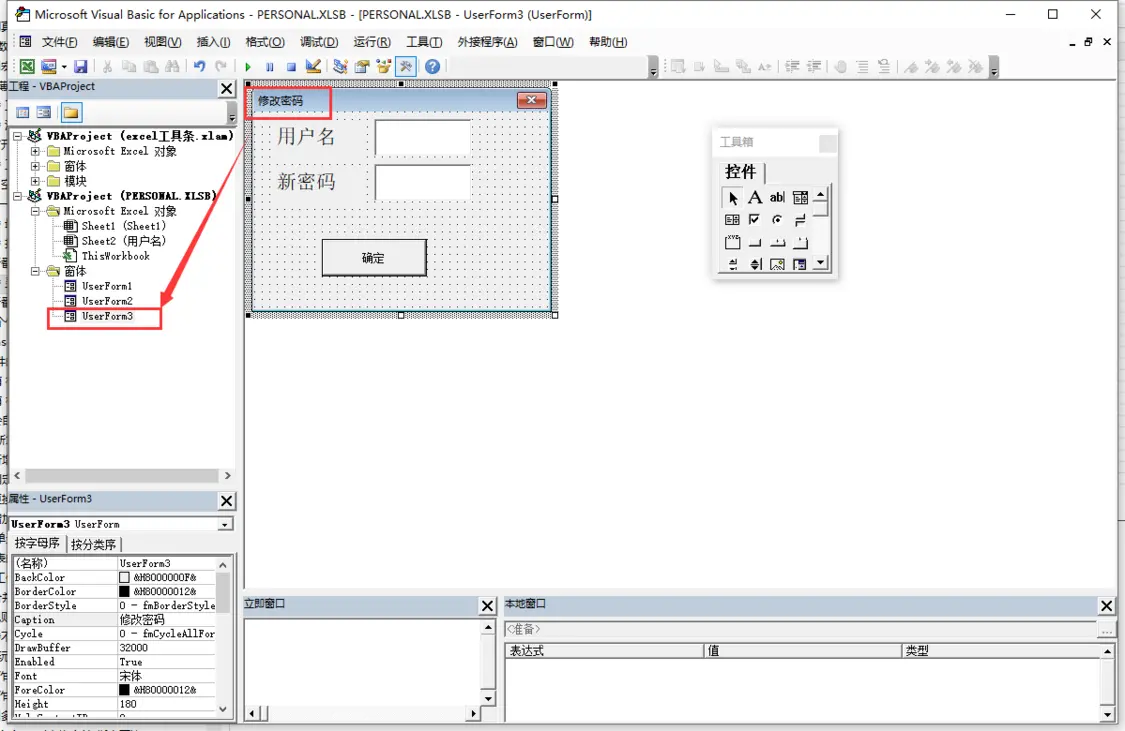Click the ForeColor black swatch property
This screenshot has width=1125, height=731.
tap(124, 690)
